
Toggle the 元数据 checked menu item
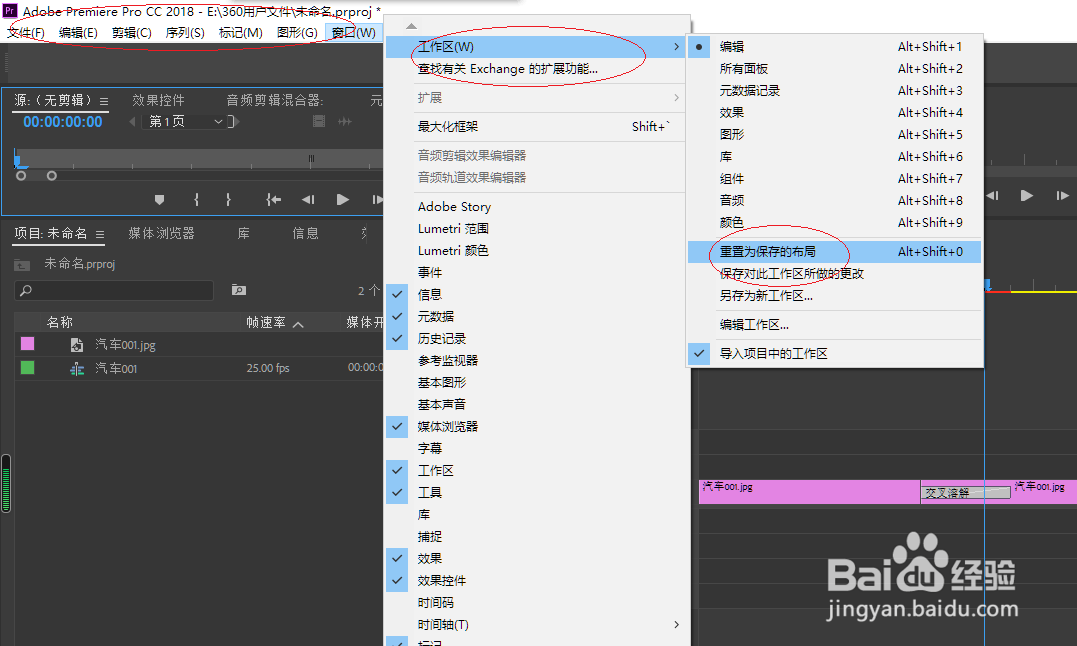536,316
